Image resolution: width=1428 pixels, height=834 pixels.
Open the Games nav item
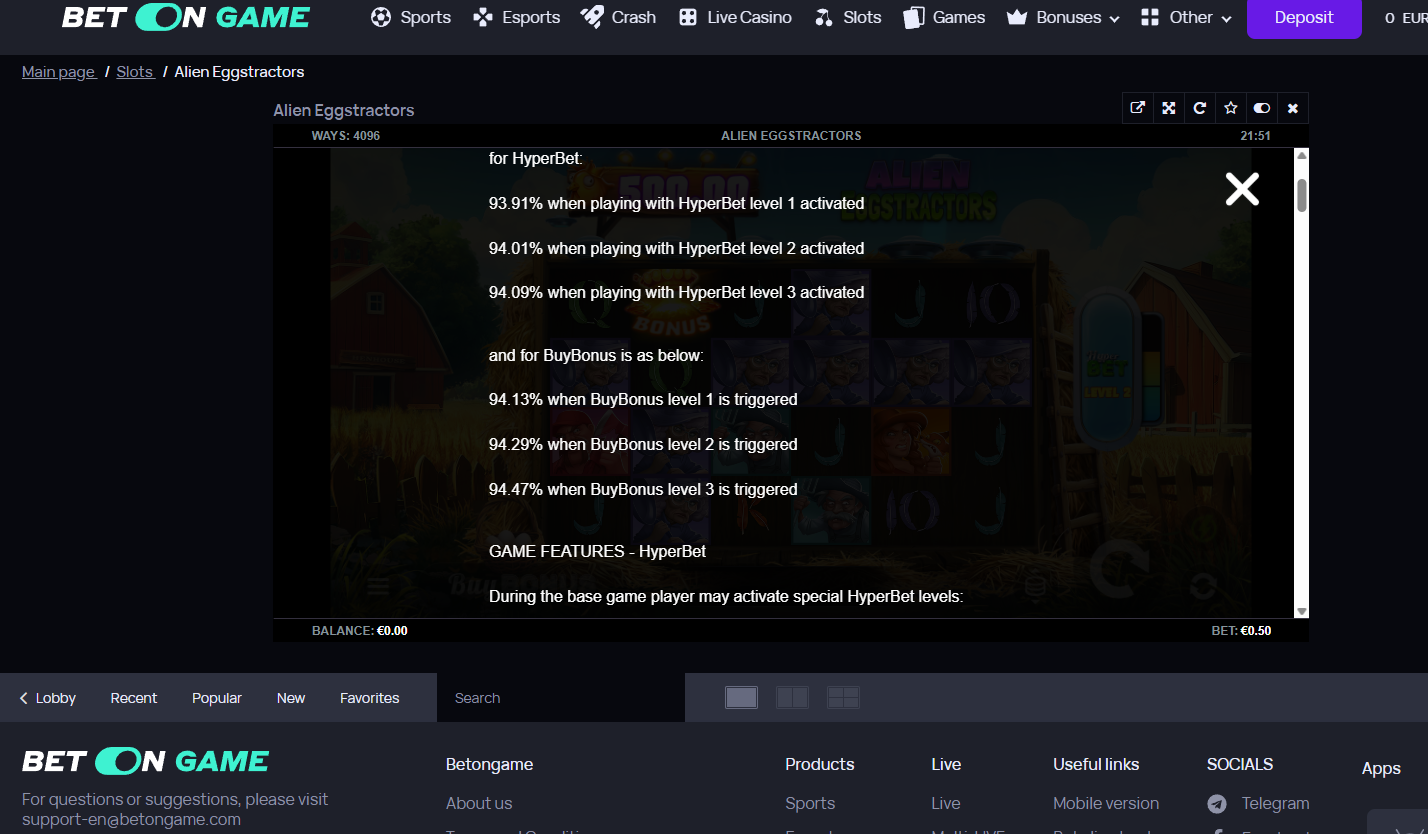[x=944, y=17]
